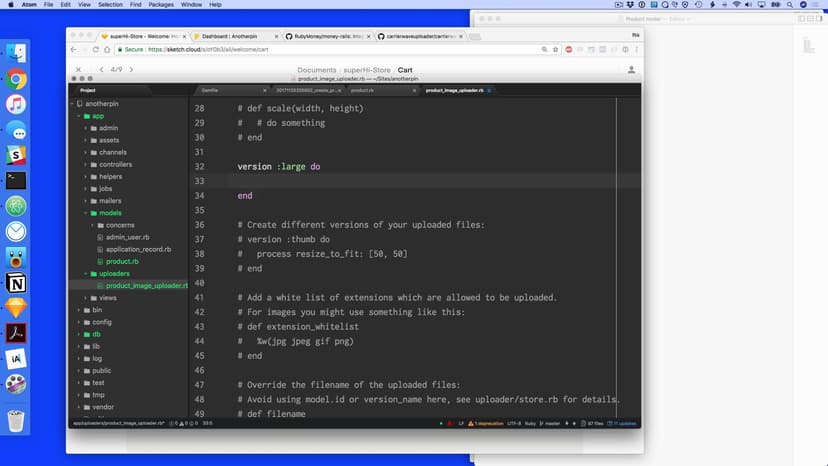Image resolution: width=828 pixels, height=466 pixels.
Task: Click the browser address bar URL
Action: point(208,49)
